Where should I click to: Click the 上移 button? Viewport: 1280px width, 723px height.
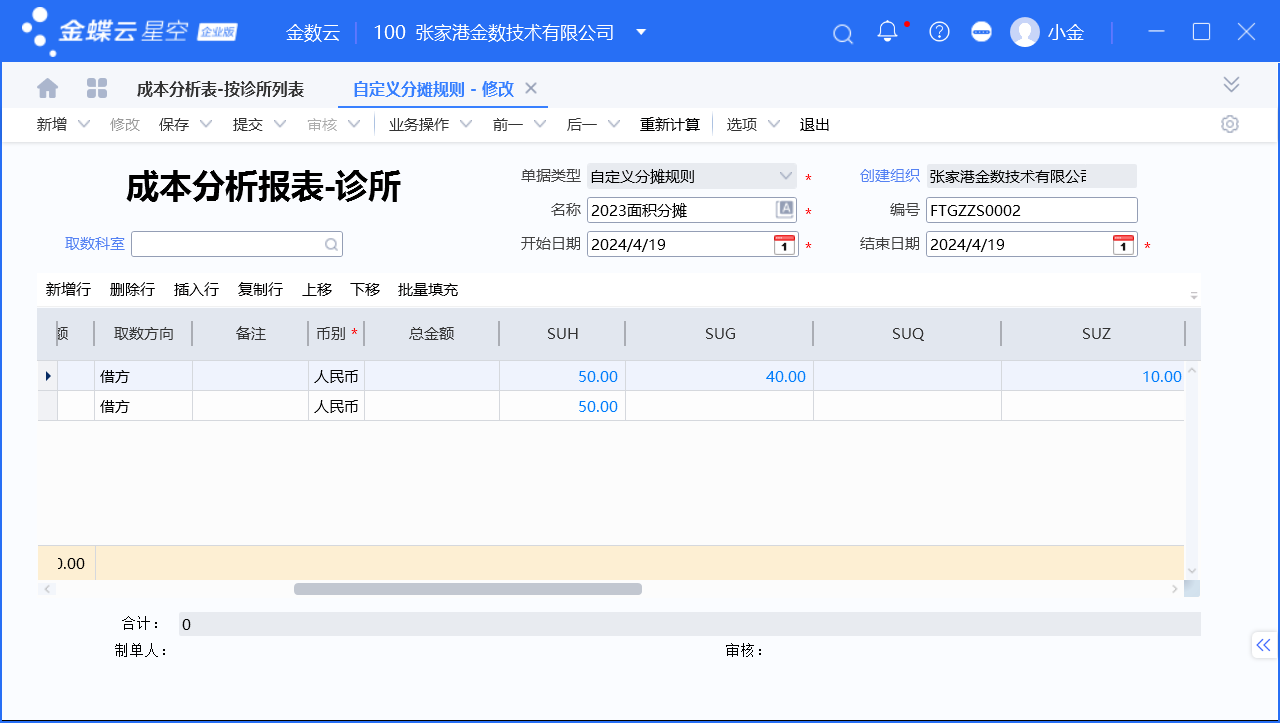pos(317,289)
